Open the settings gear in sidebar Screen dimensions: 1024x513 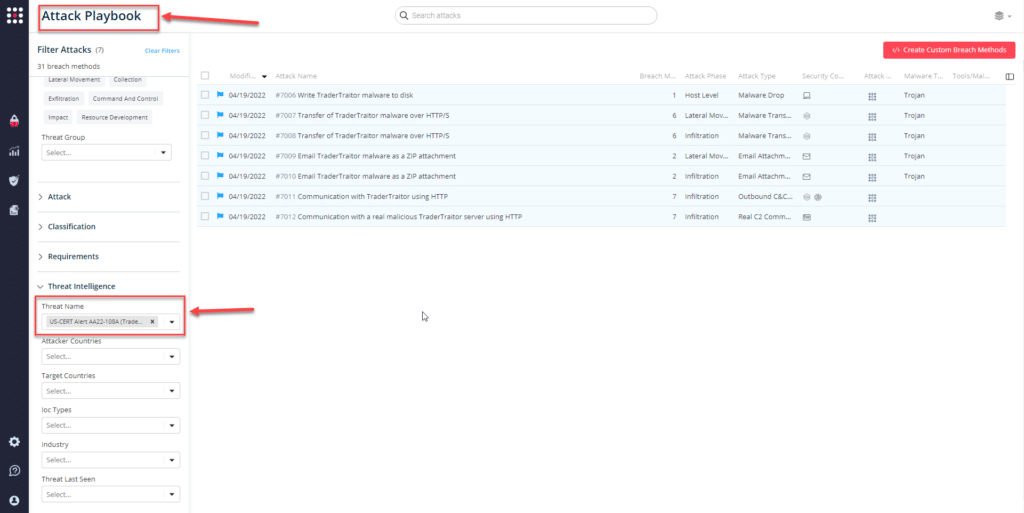14,441
